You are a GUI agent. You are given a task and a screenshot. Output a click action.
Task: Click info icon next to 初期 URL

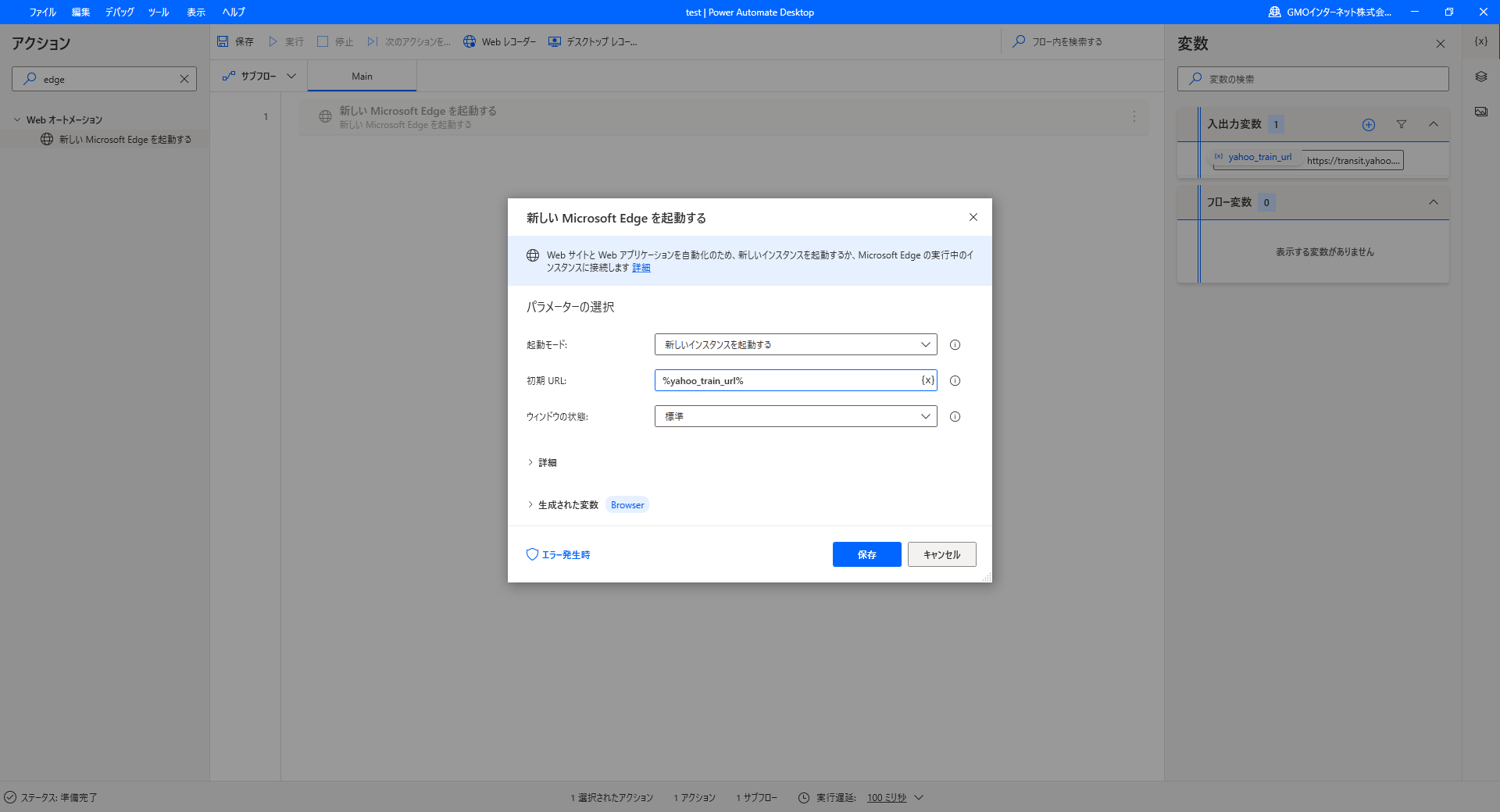point(955,380)
